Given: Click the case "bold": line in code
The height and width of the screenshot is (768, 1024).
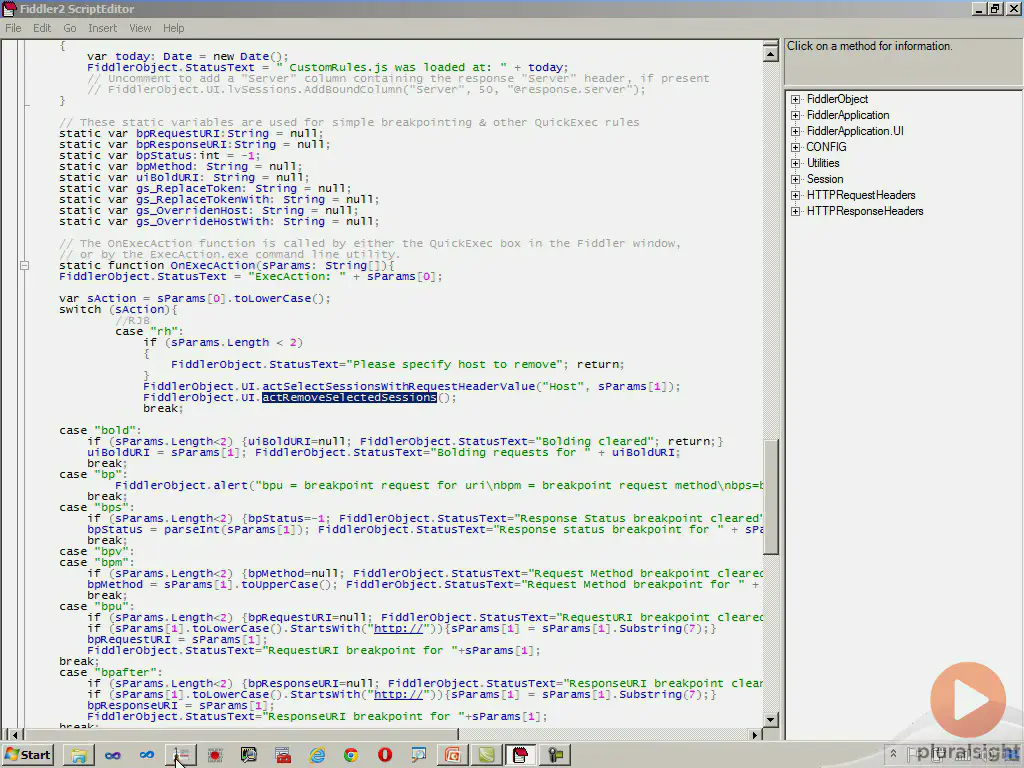Looking at the screenshot, I should click(101, 430).
